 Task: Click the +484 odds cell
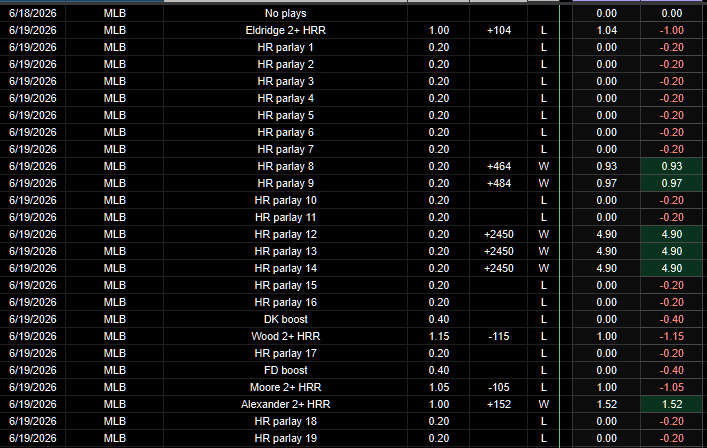click(499, 183)
